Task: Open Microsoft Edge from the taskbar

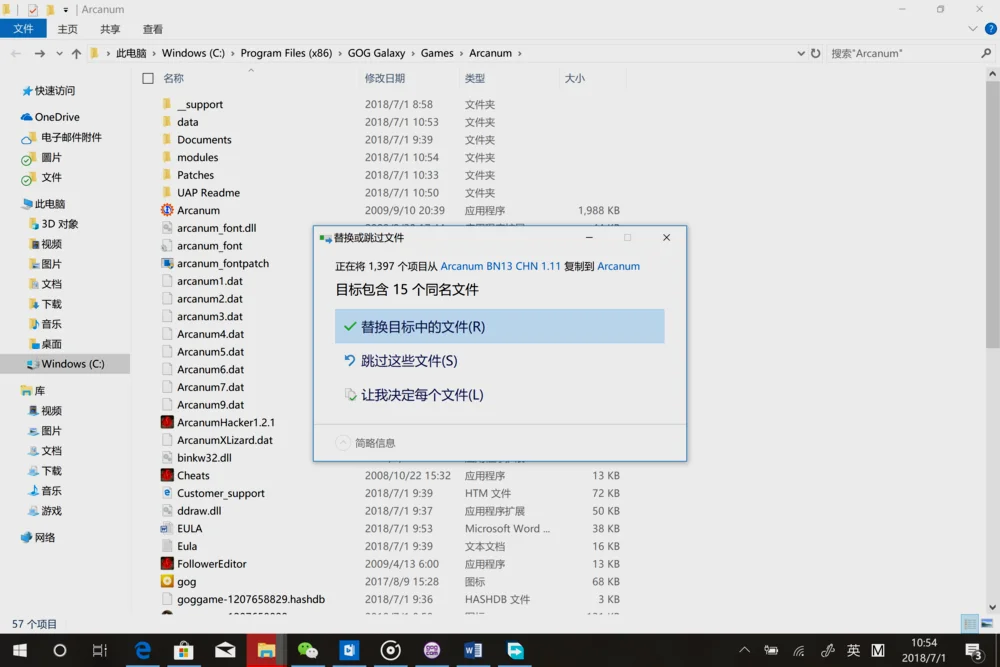Action: (143, 650)
